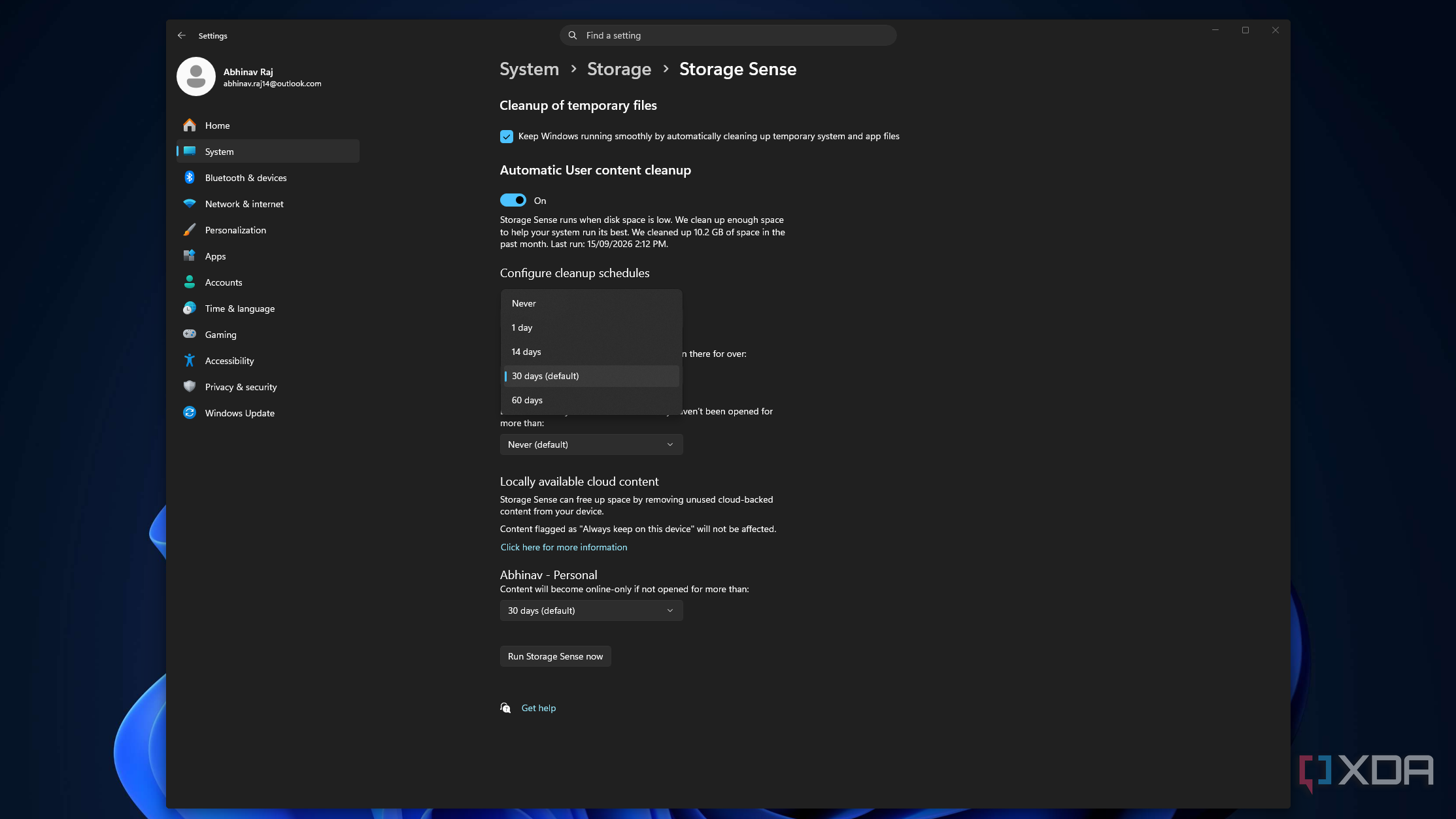Click the Accessibility figure icon

[190, 360]
